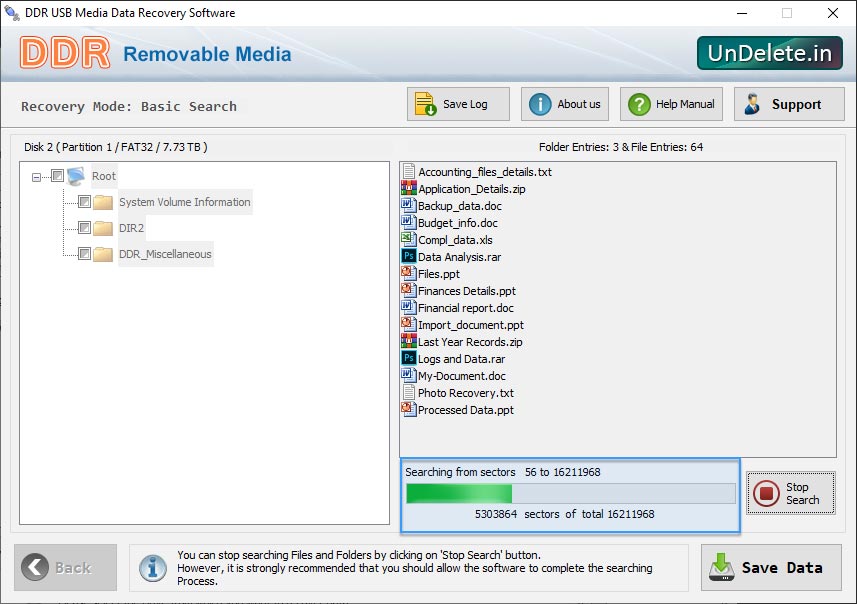Screen dimensions: 857x604
Task: Select the Import_document.ppt file name
Action: tap(471, 325)
